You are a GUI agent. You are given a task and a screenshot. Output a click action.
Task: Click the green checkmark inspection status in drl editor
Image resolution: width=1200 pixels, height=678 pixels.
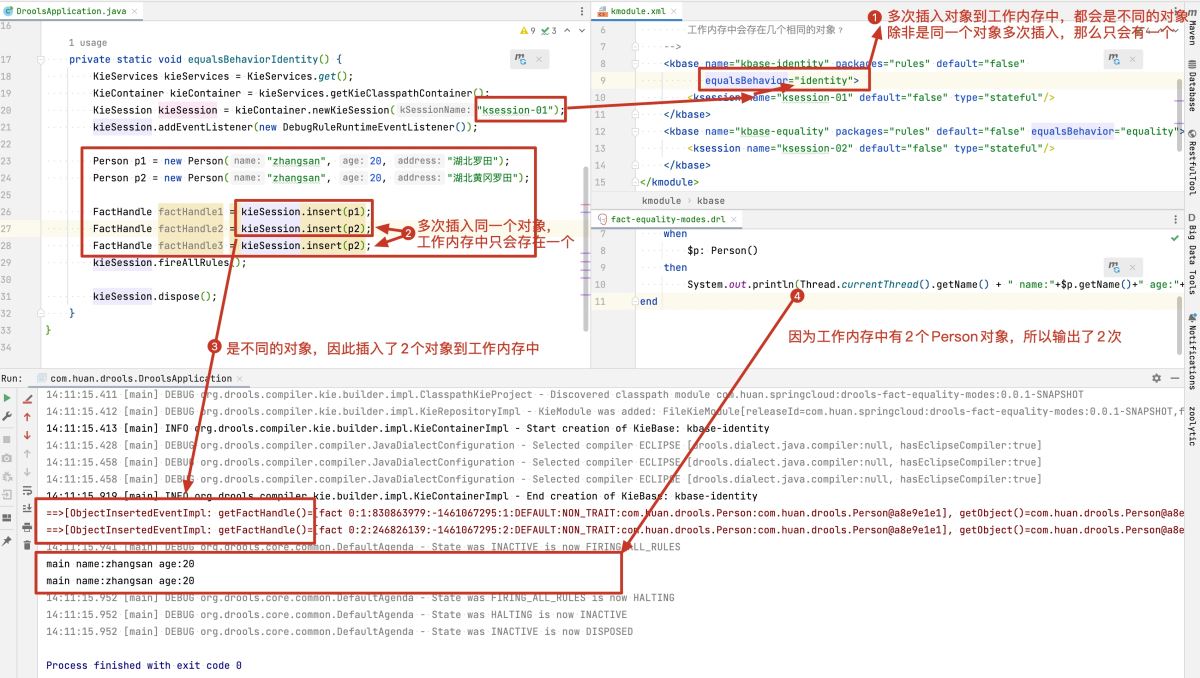point(1176,238)
